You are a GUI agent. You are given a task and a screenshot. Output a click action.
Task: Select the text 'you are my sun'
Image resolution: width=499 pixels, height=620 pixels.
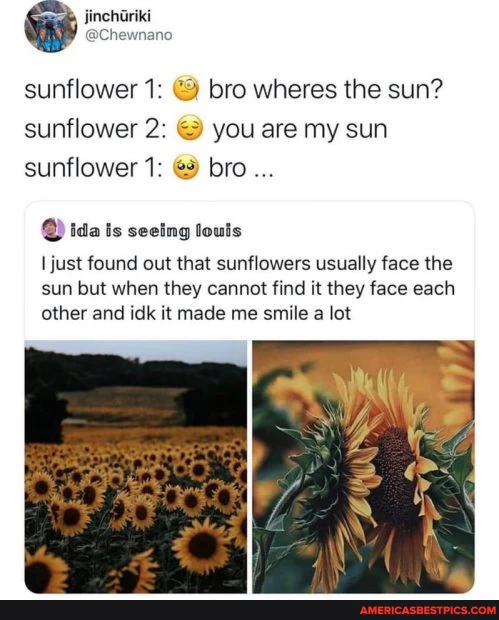coord(300,130)
